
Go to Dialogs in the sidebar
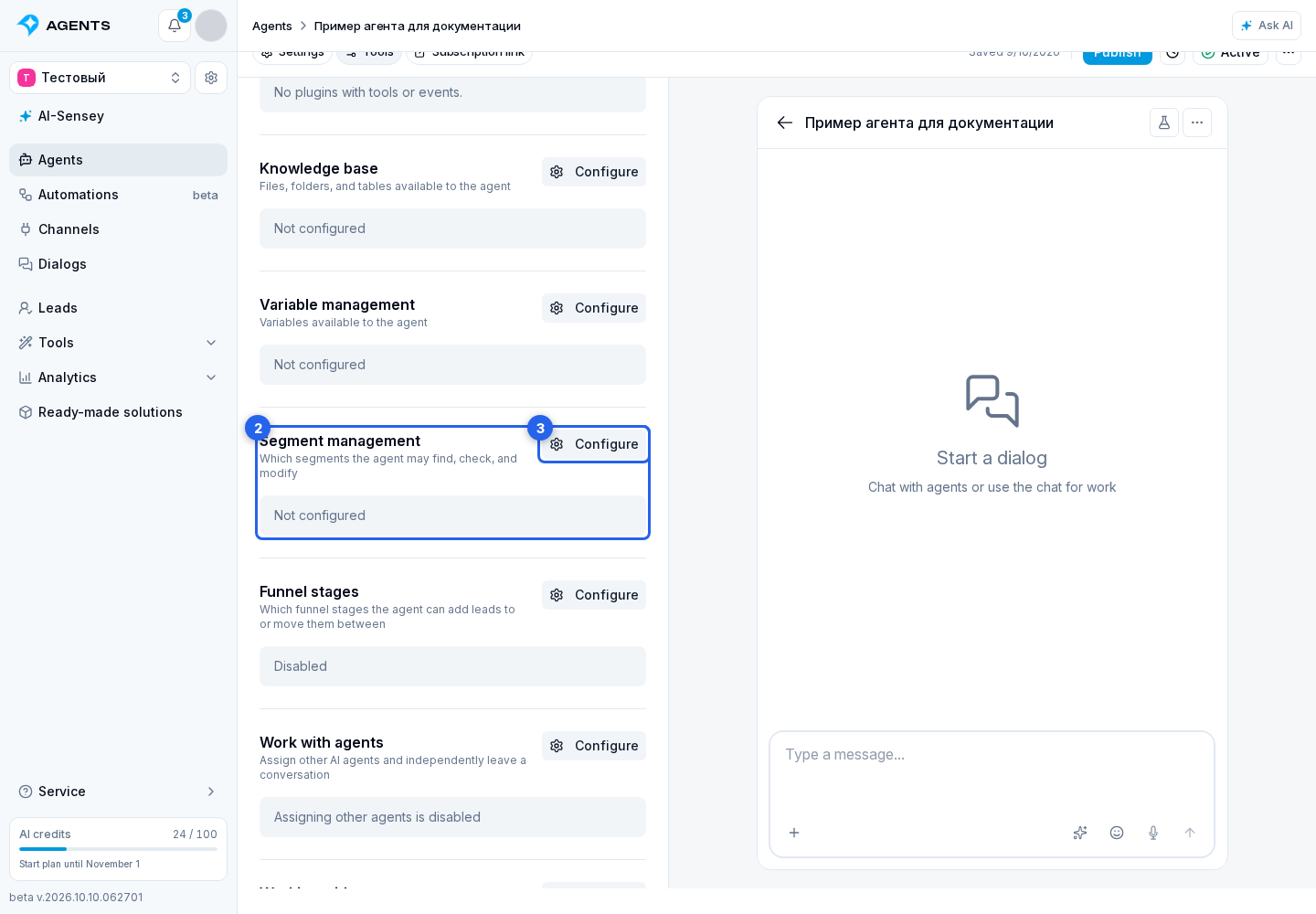pyautogui.click(x=119, y=264)
